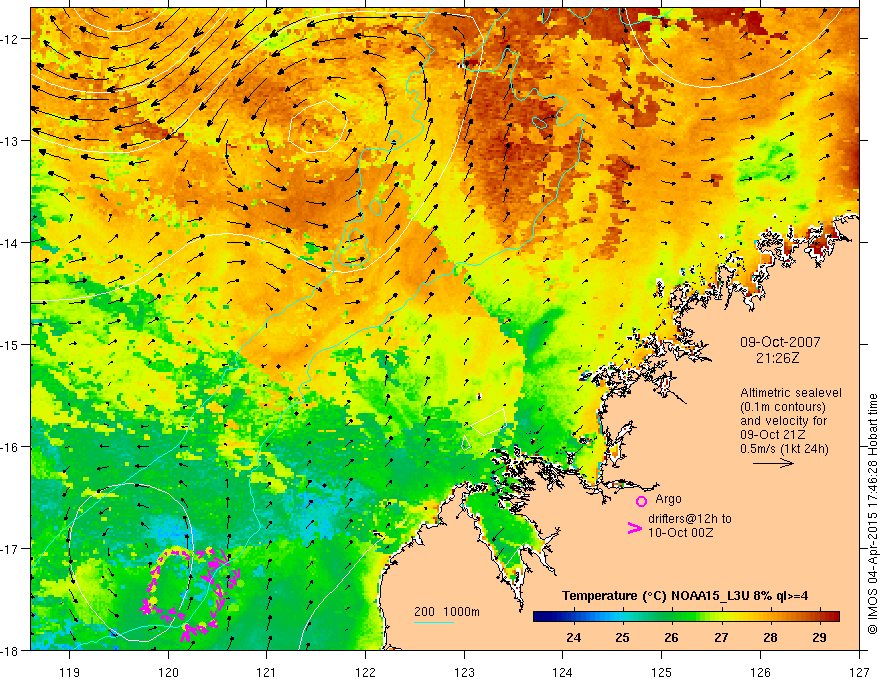Click the colorbar tick label 26

671,638
